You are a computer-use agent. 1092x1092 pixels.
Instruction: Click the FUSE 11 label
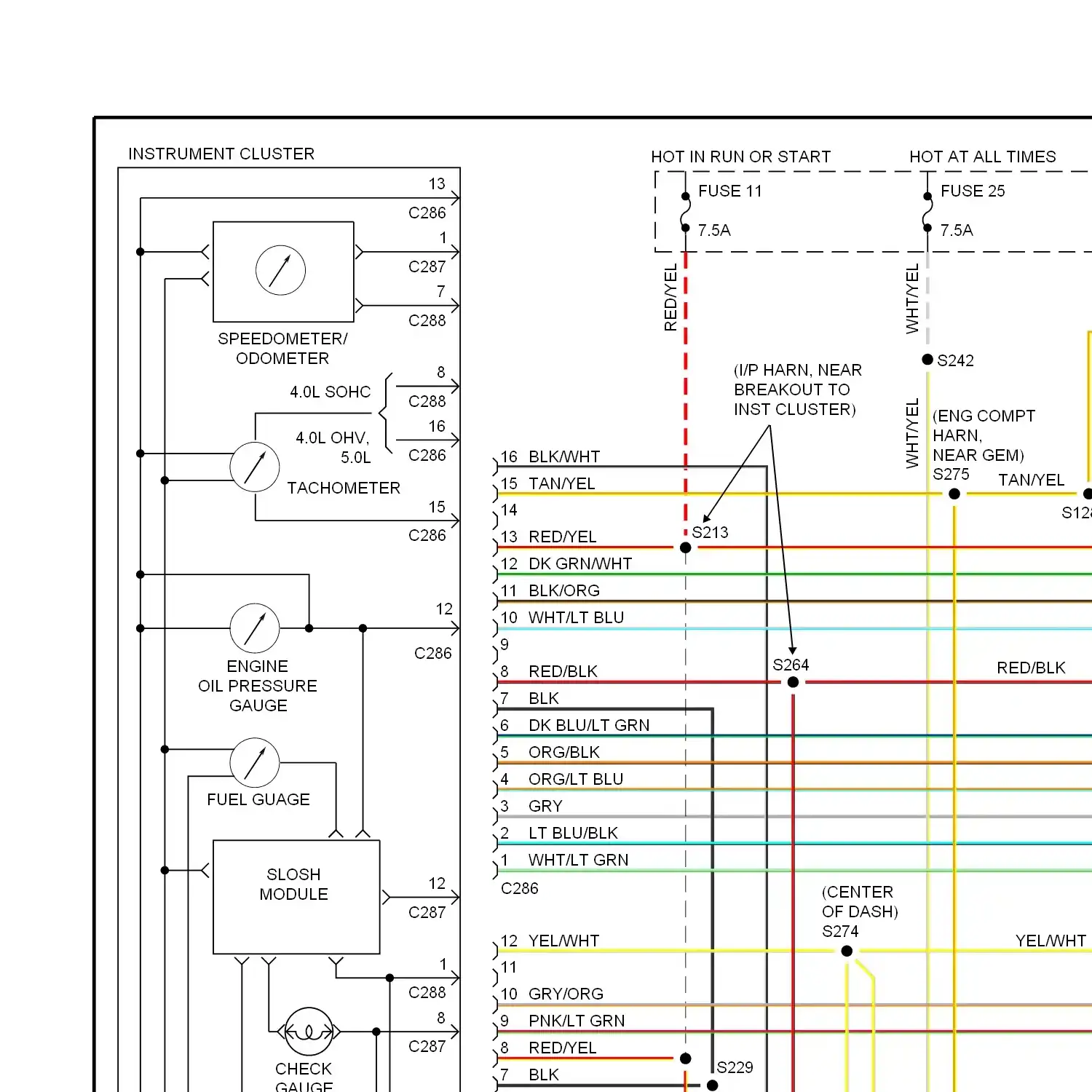coord(729,191)
